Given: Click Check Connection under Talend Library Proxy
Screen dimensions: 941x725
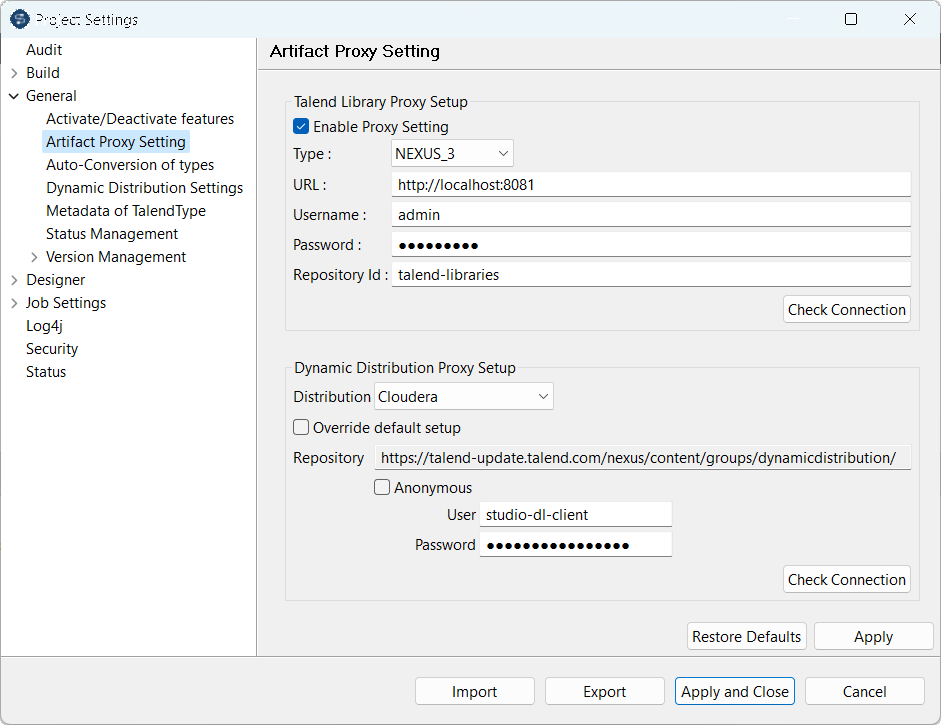Looking at the screenshot, I should (846, 310).
